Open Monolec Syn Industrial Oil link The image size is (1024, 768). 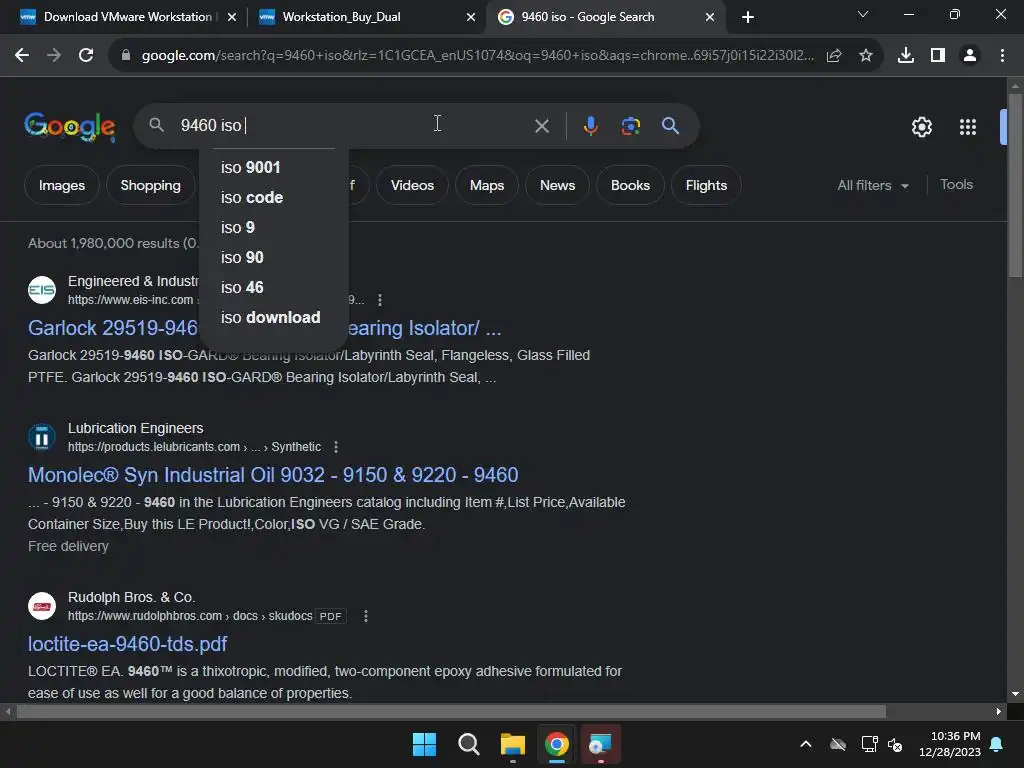(x=273, y=475)
